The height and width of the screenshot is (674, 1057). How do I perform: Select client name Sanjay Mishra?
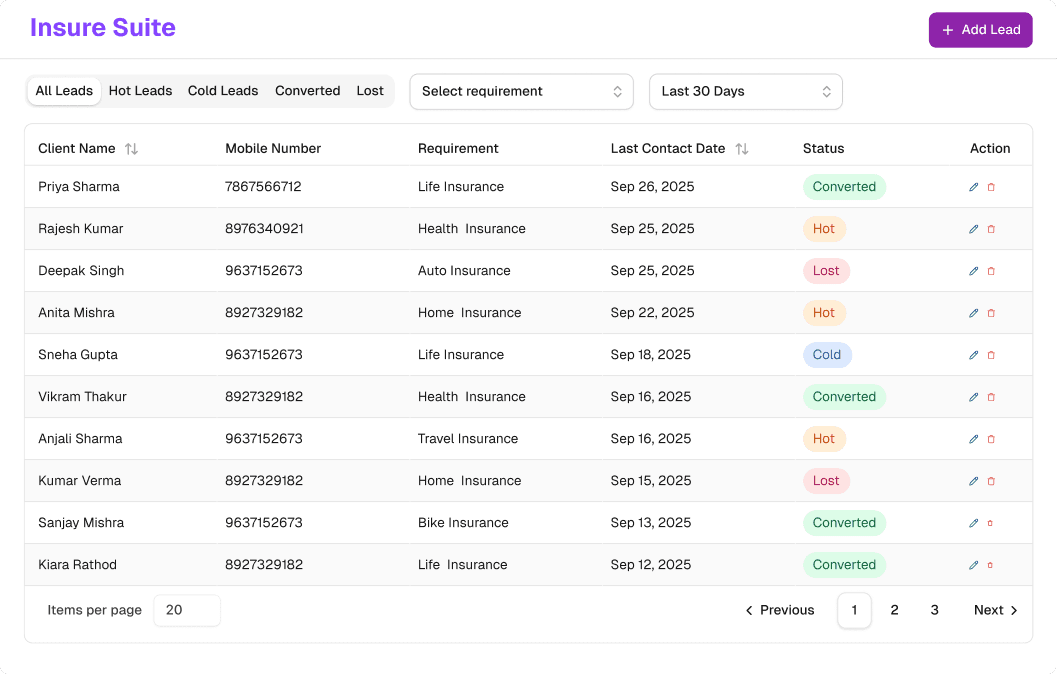(x=81, y=523)
